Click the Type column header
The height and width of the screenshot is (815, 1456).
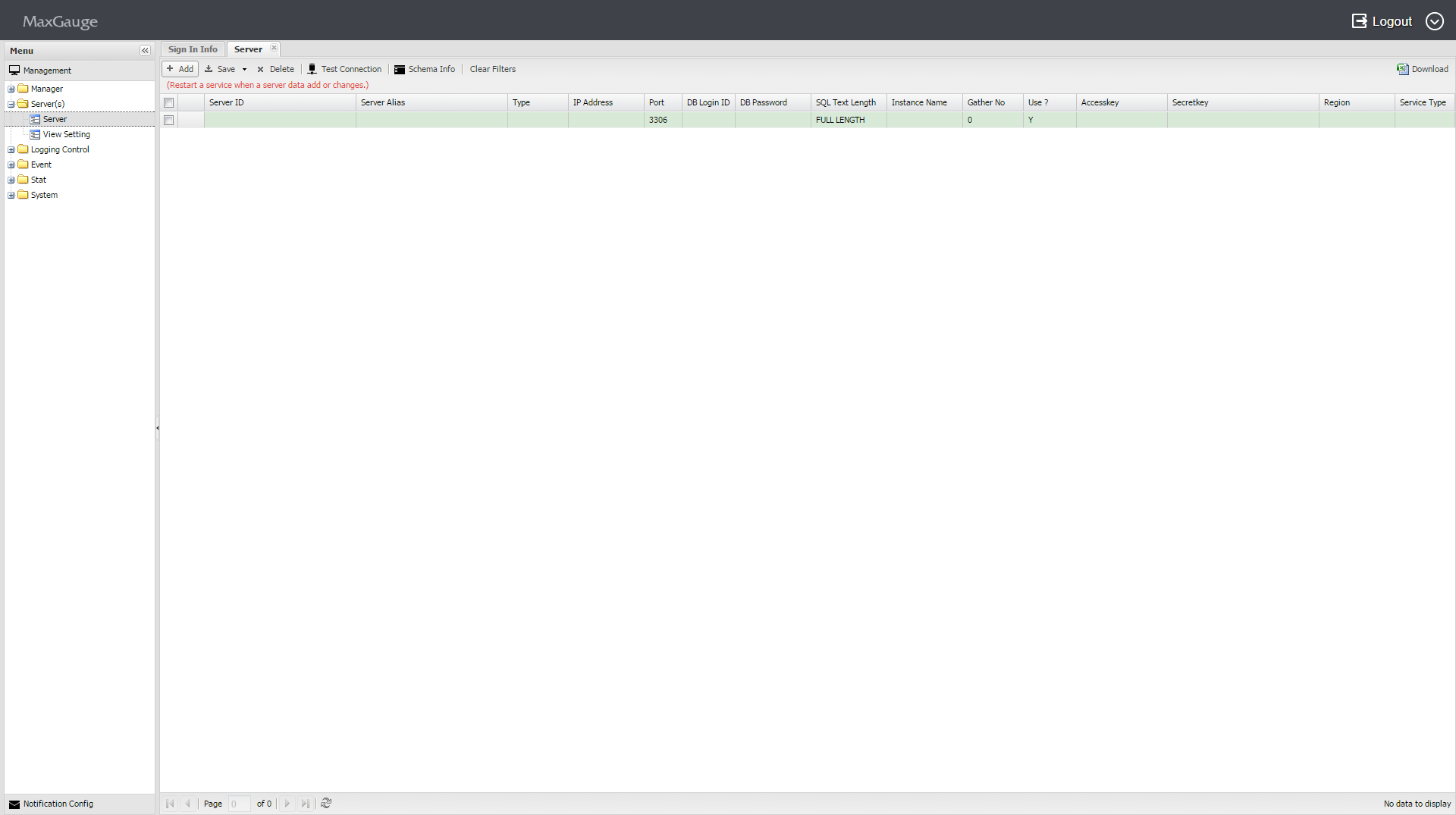538,102
